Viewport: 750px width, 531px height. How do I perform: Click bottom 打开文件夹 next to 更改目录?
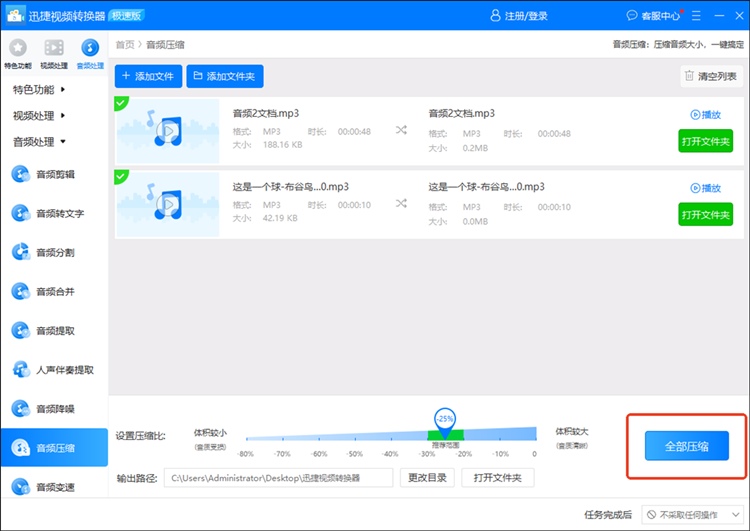(497, 477)
